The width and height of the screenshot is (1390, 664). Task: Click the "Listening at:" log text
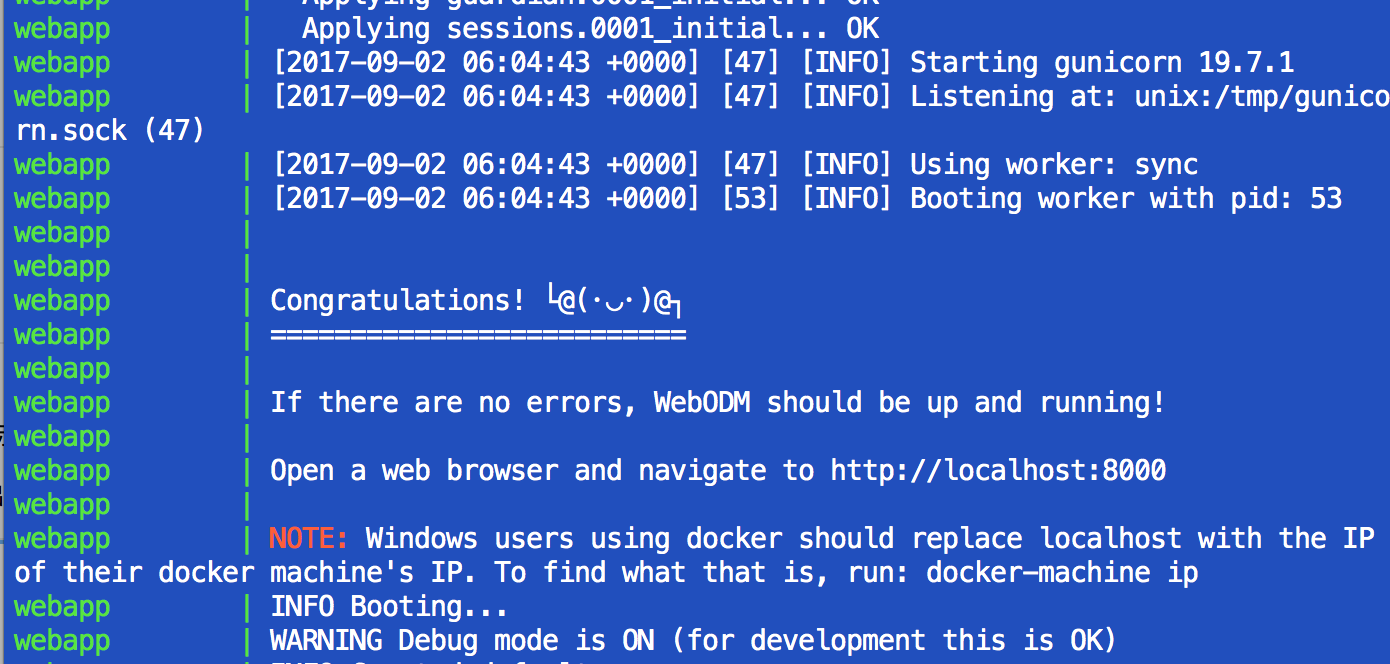point(981,97)
